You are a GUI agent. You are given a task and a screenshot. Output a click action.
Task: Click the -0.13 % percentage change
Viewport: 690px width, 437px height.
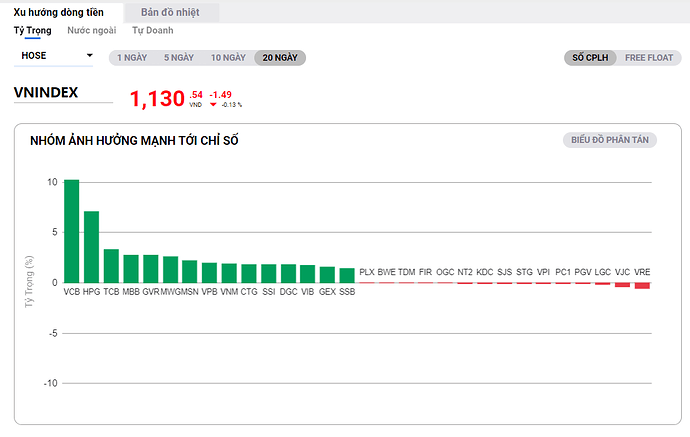tap(231, 105)
